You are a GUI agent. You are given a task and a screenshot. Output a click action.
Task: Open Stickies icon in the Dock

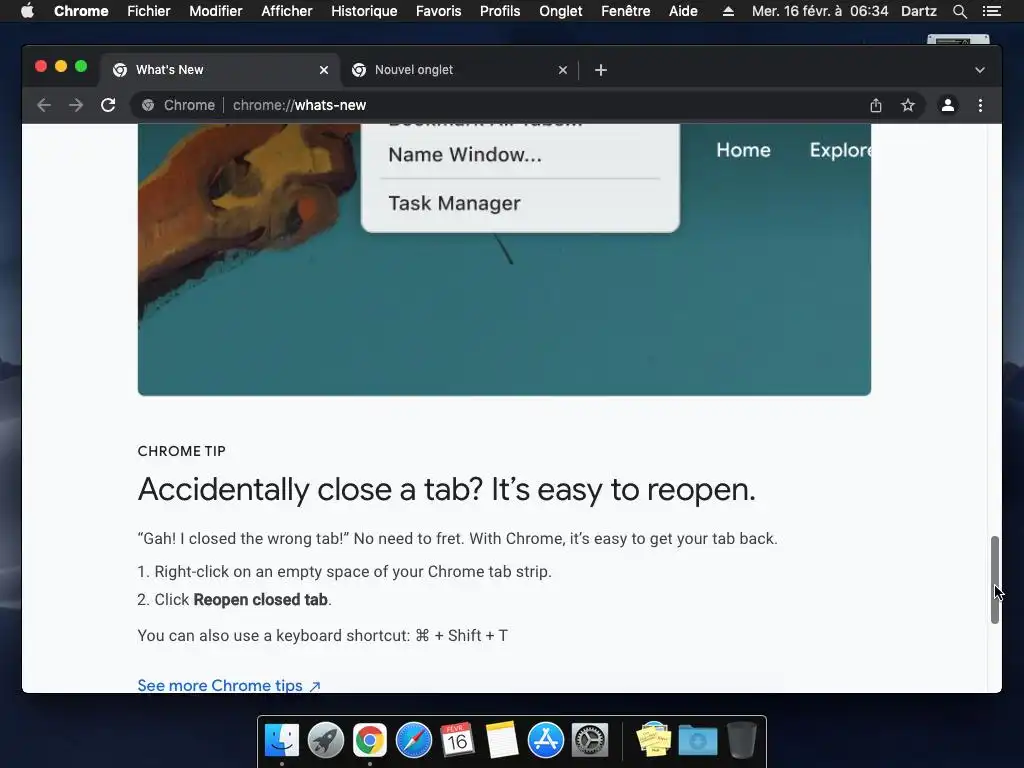point(654,741)
